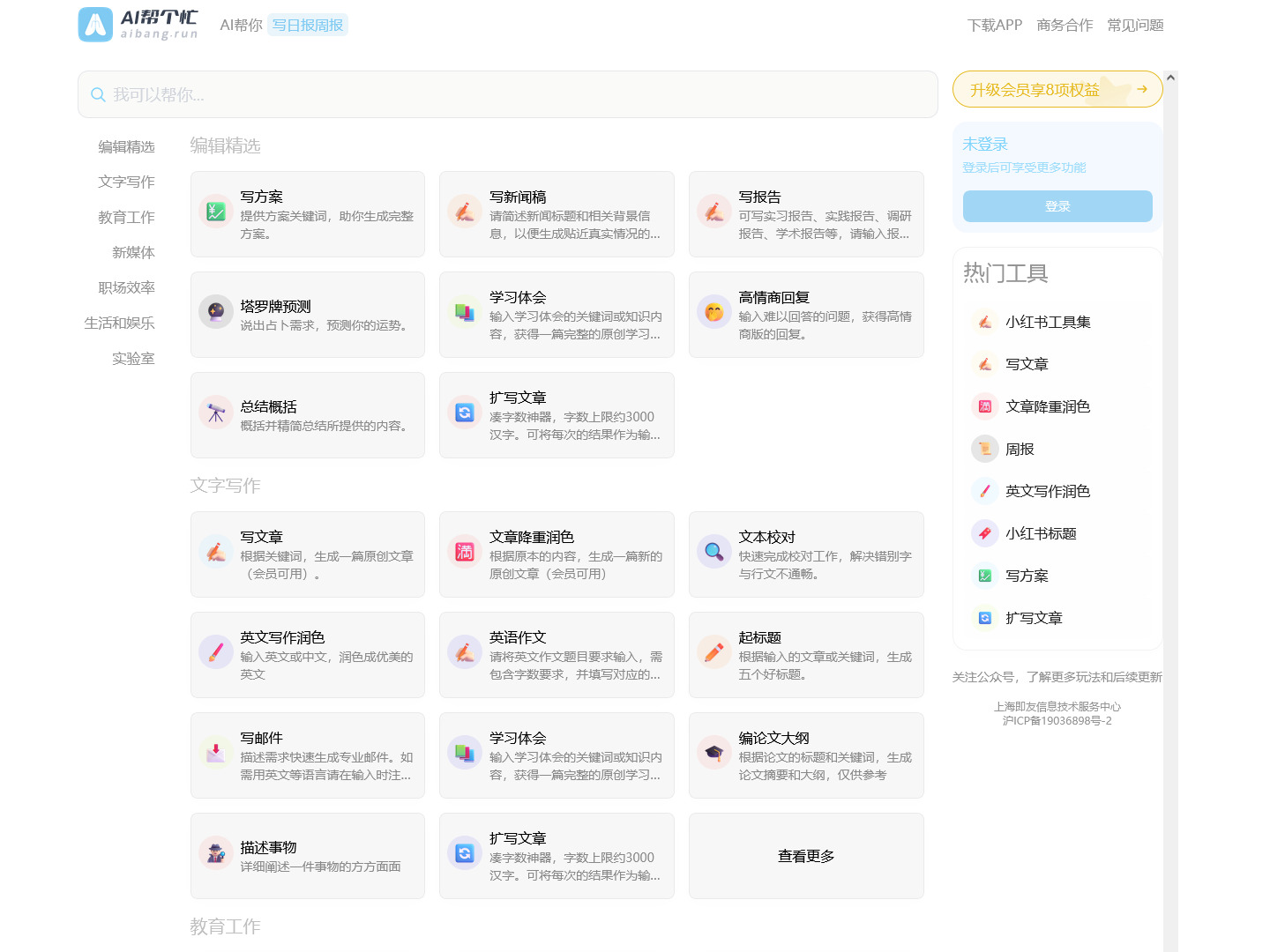This screenshot has height=952, width=1270.
Task: Click the 英文写作润色 icon in 热门工具
Action: tap(985, 491)
